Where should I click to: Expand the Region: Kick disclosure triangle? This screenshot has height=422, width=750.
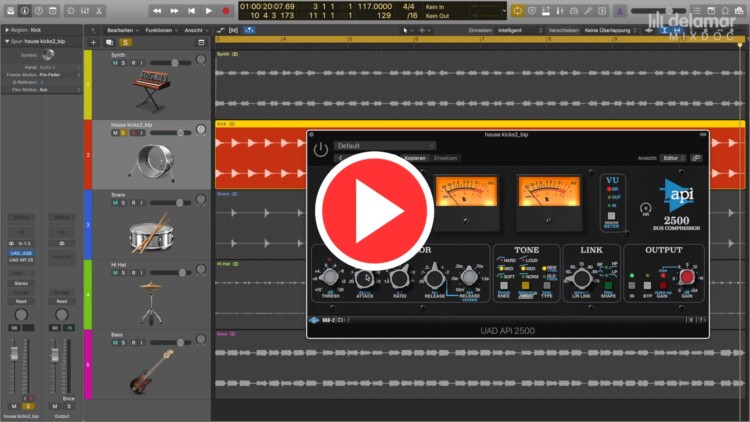7,30
